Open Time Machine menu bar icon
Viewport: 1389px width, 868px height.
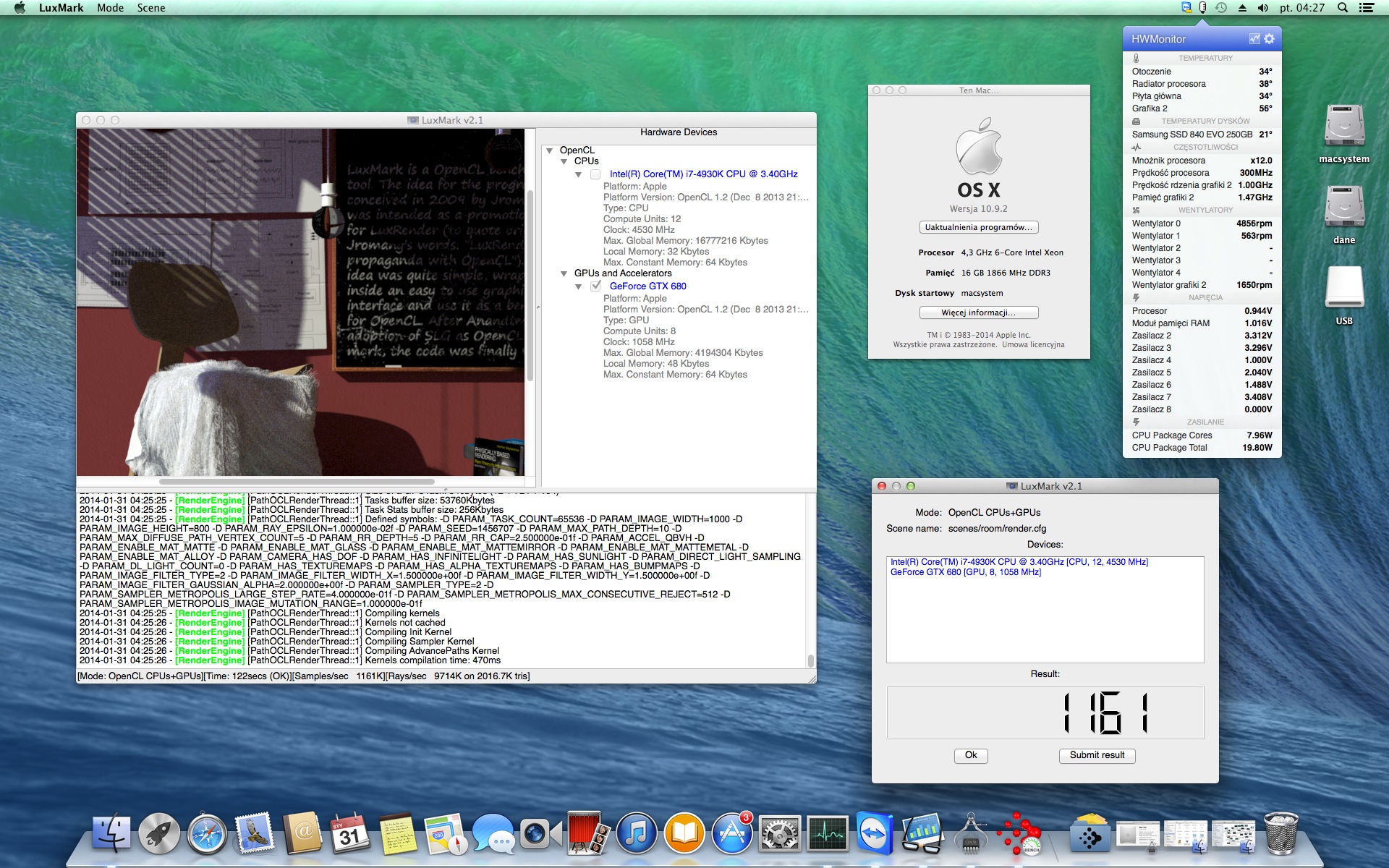pyautogui.click(x=1221, y=8)
